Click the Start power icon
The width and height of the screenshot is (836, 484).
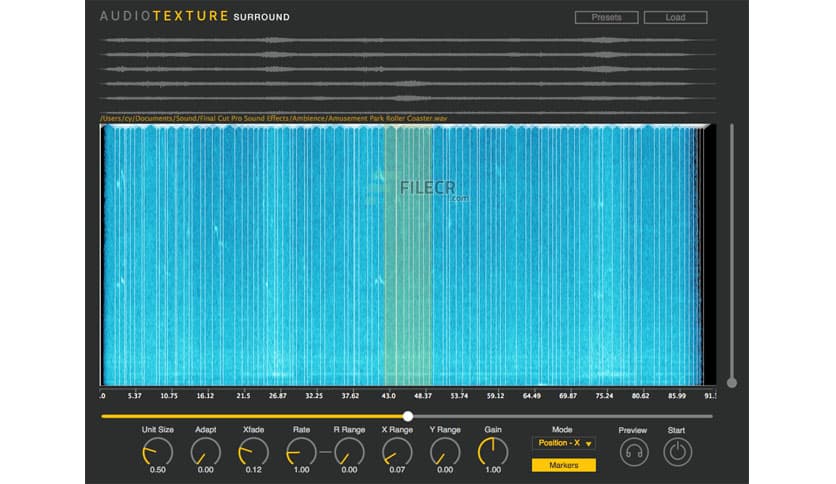coord(677,452)
